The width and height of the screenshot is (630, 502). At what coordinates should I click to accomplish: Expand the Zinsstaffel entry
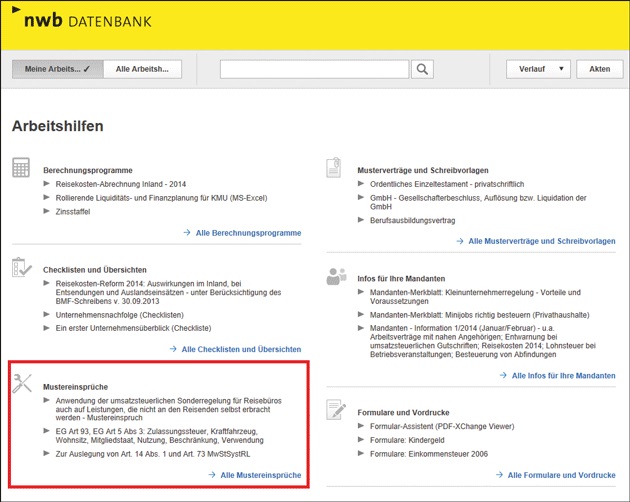[x=74, y=211]
